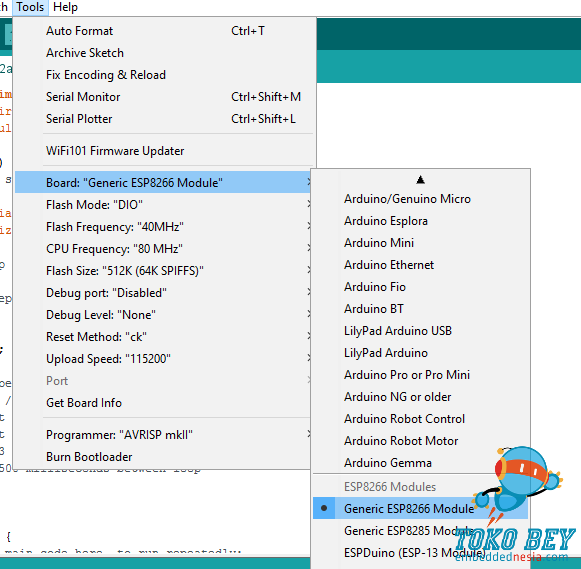Click Get Board Info
This screenshot has width=581, height=569.
pyautogui.click(x=163, y=403)
